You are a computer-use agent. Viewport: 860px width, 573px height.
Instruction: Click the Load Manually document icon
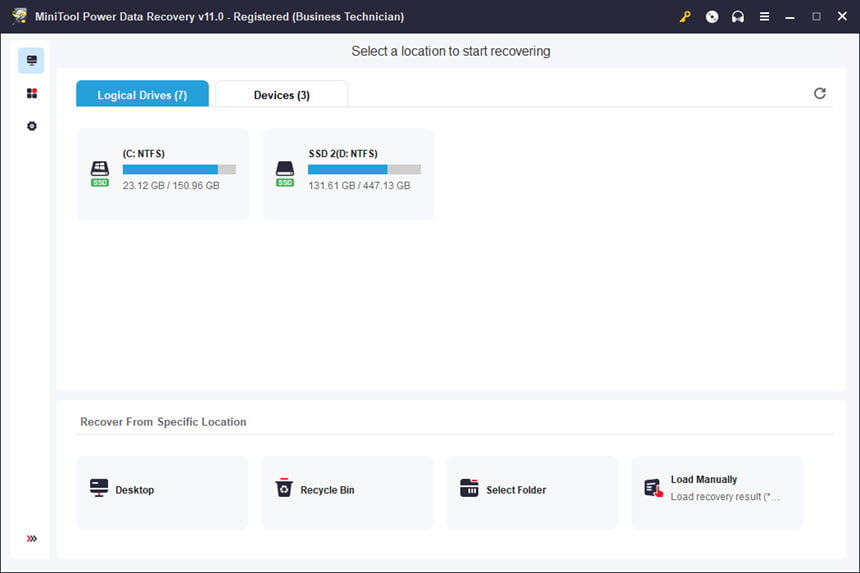(x=654, y=487)
